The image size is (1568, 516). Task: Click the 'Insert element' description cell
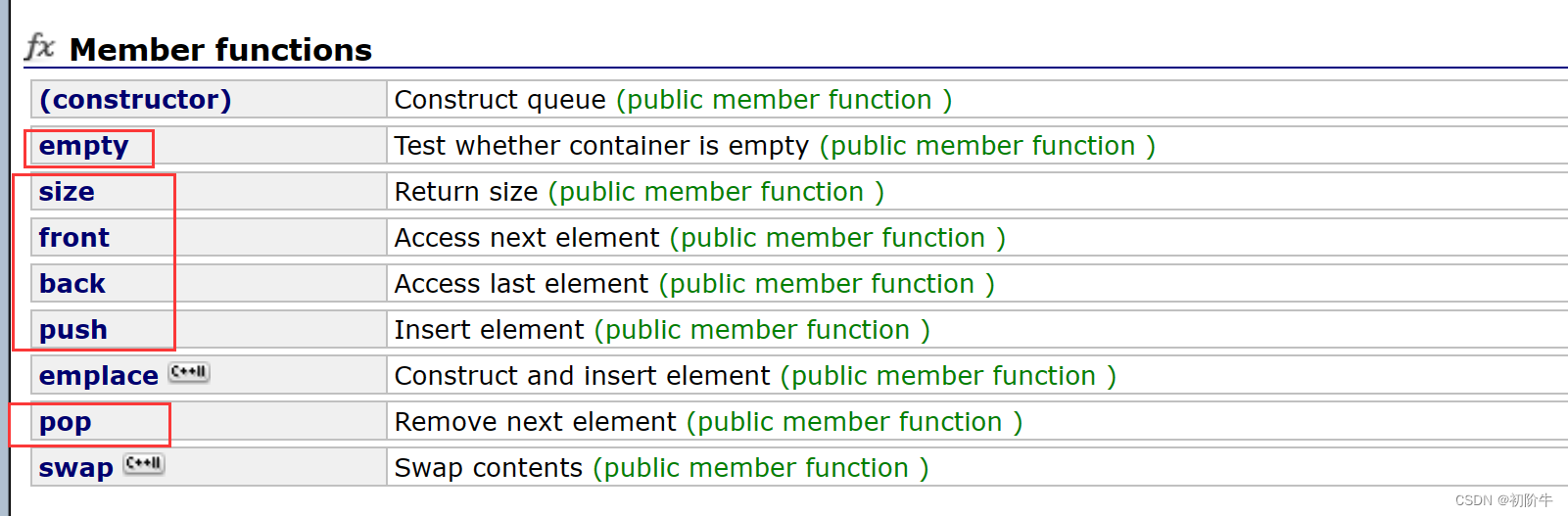pos(489,330)
